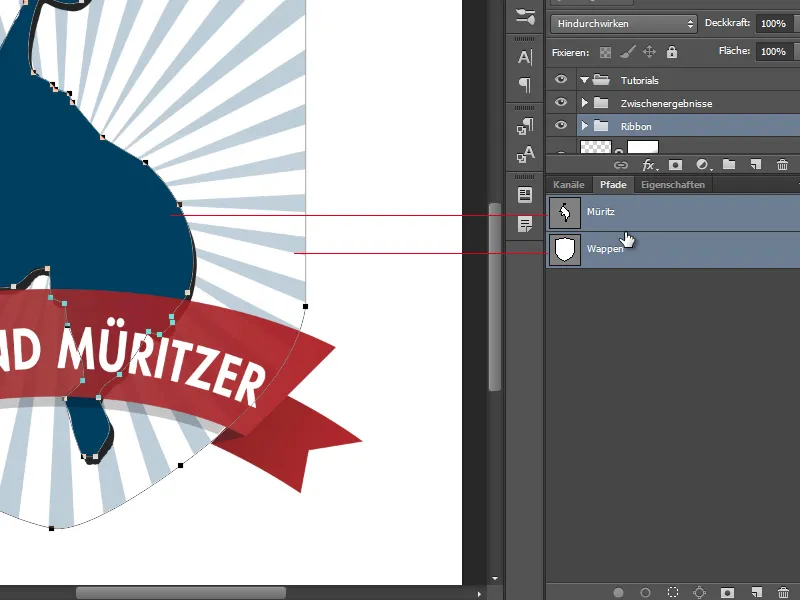Select the Tutorials layer name
The width and height of the screenshot is (800, 600).
tap(639, 81)
